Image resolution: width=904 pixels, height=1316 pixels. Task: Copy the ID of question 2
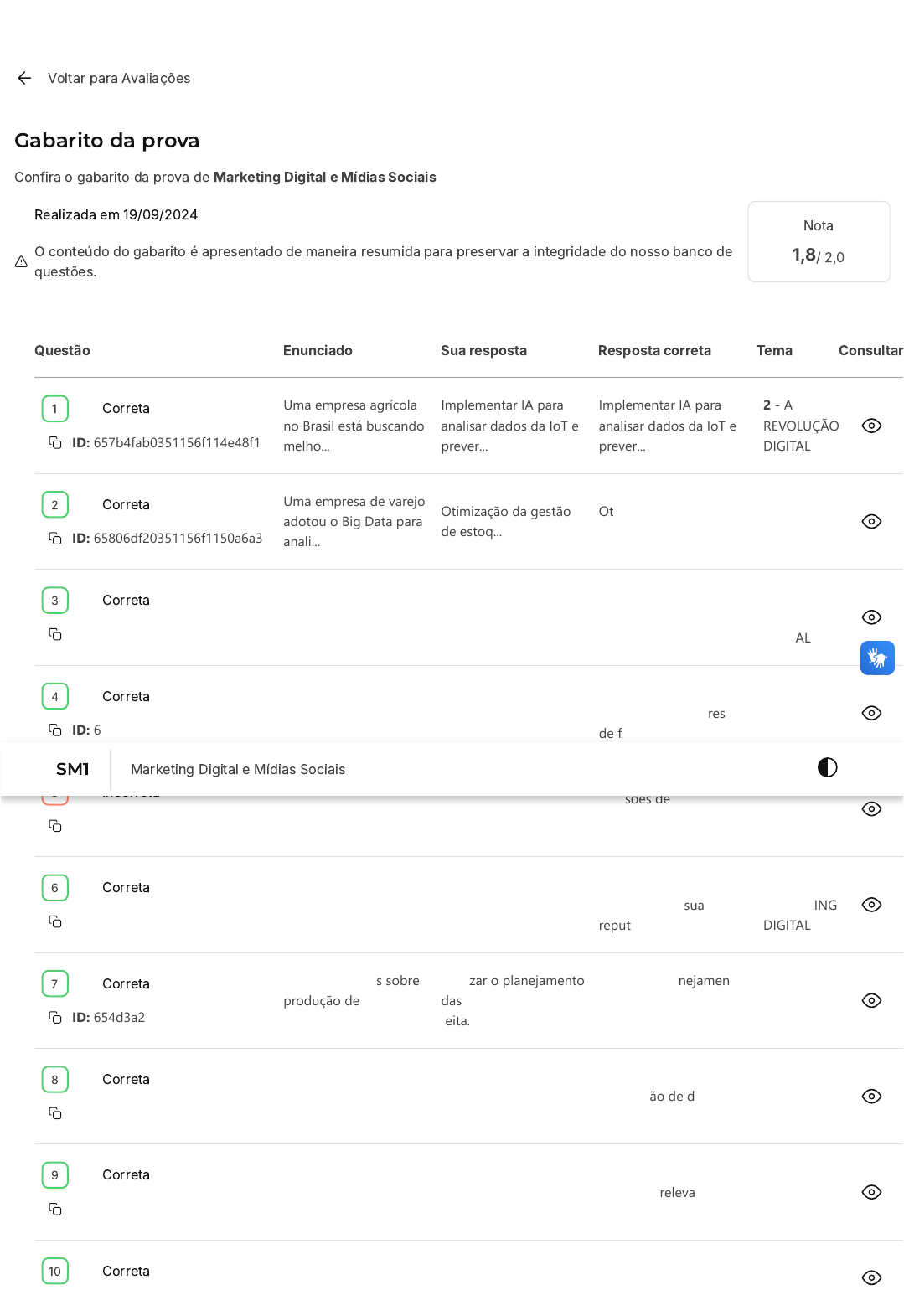click(x=55, y=539)
